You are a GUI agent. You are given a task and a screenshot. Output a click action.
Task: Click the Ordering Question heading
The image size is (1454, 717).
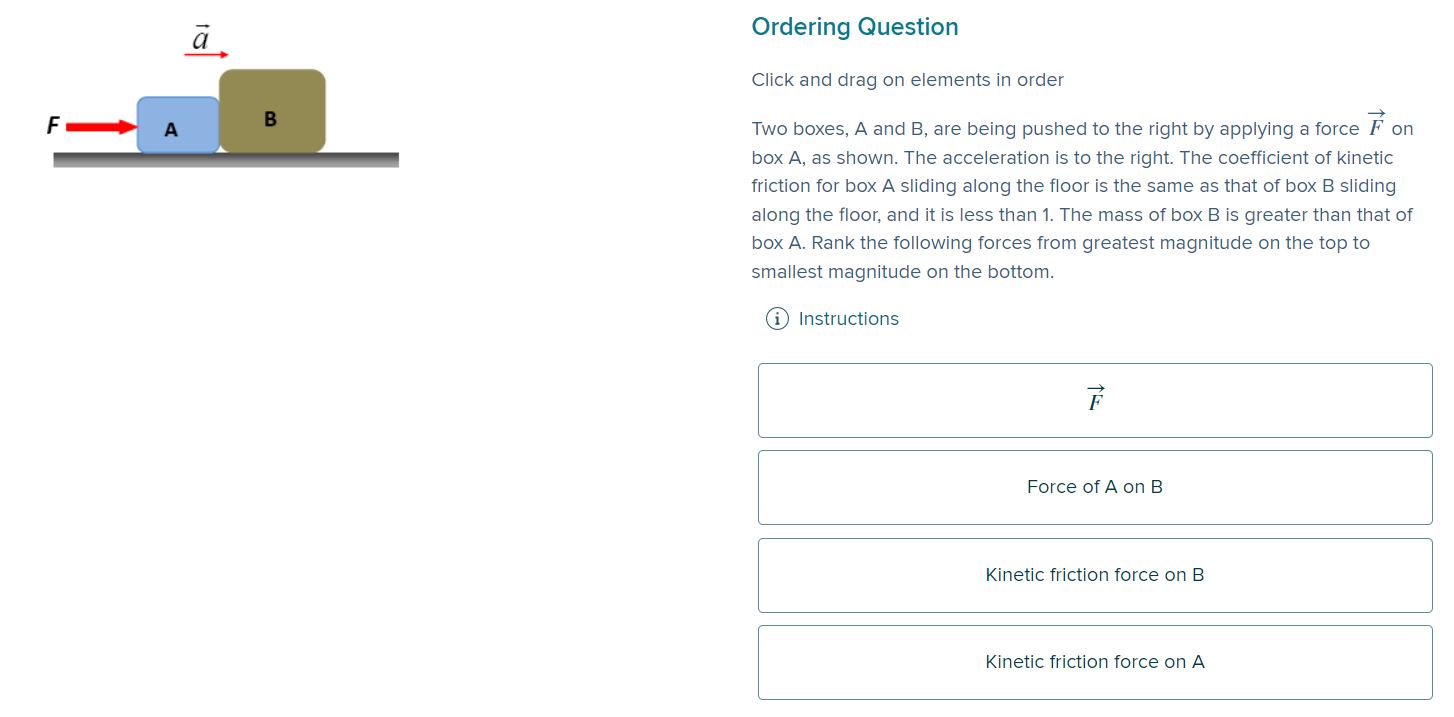pyautogui.click(x=855, y=26)
